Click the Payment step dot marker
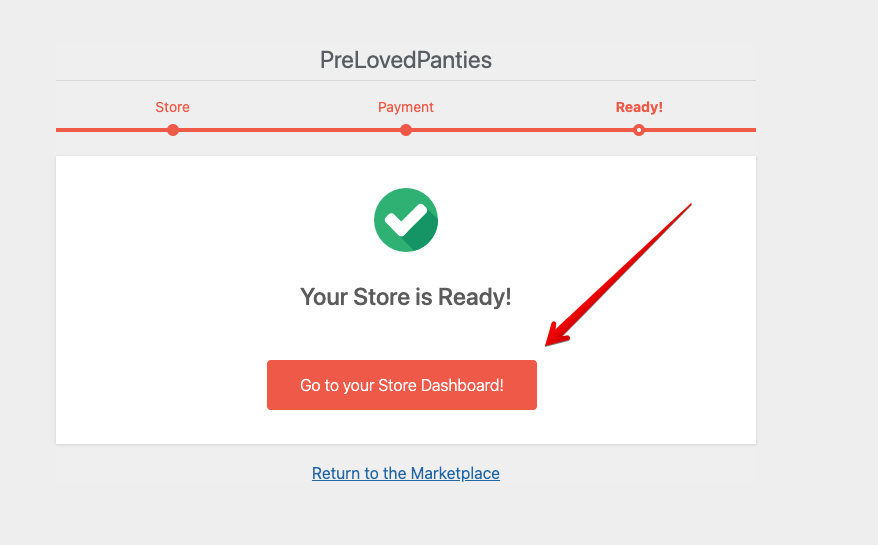Viewport: 878px width, 545px height. tap(406, 130)
